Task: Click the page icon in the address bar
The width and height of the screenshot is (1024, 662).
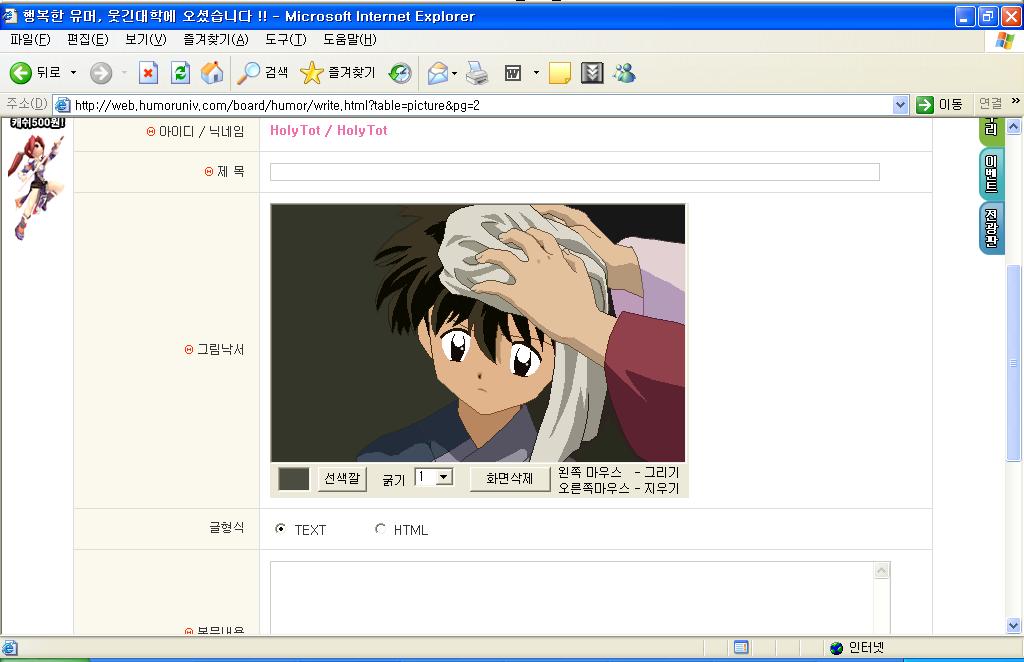Action: (63, 105)
